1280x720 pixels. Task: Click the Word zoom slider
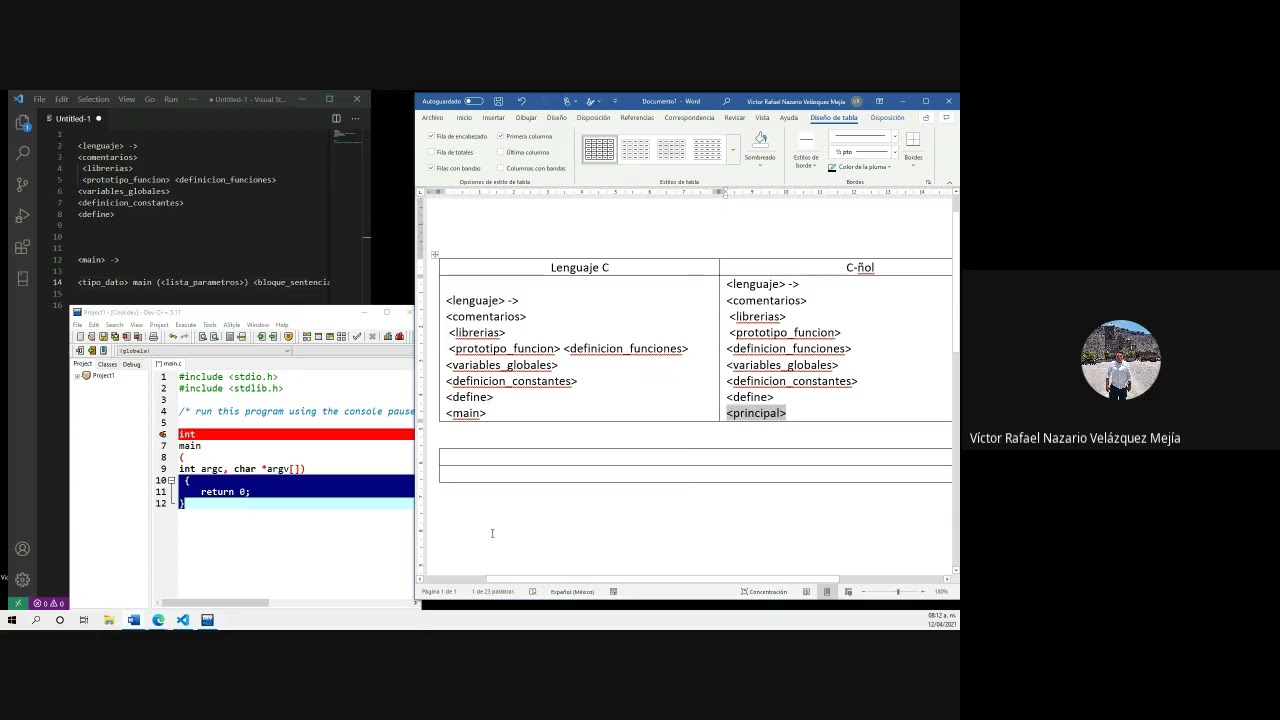[x=897, y=592]
